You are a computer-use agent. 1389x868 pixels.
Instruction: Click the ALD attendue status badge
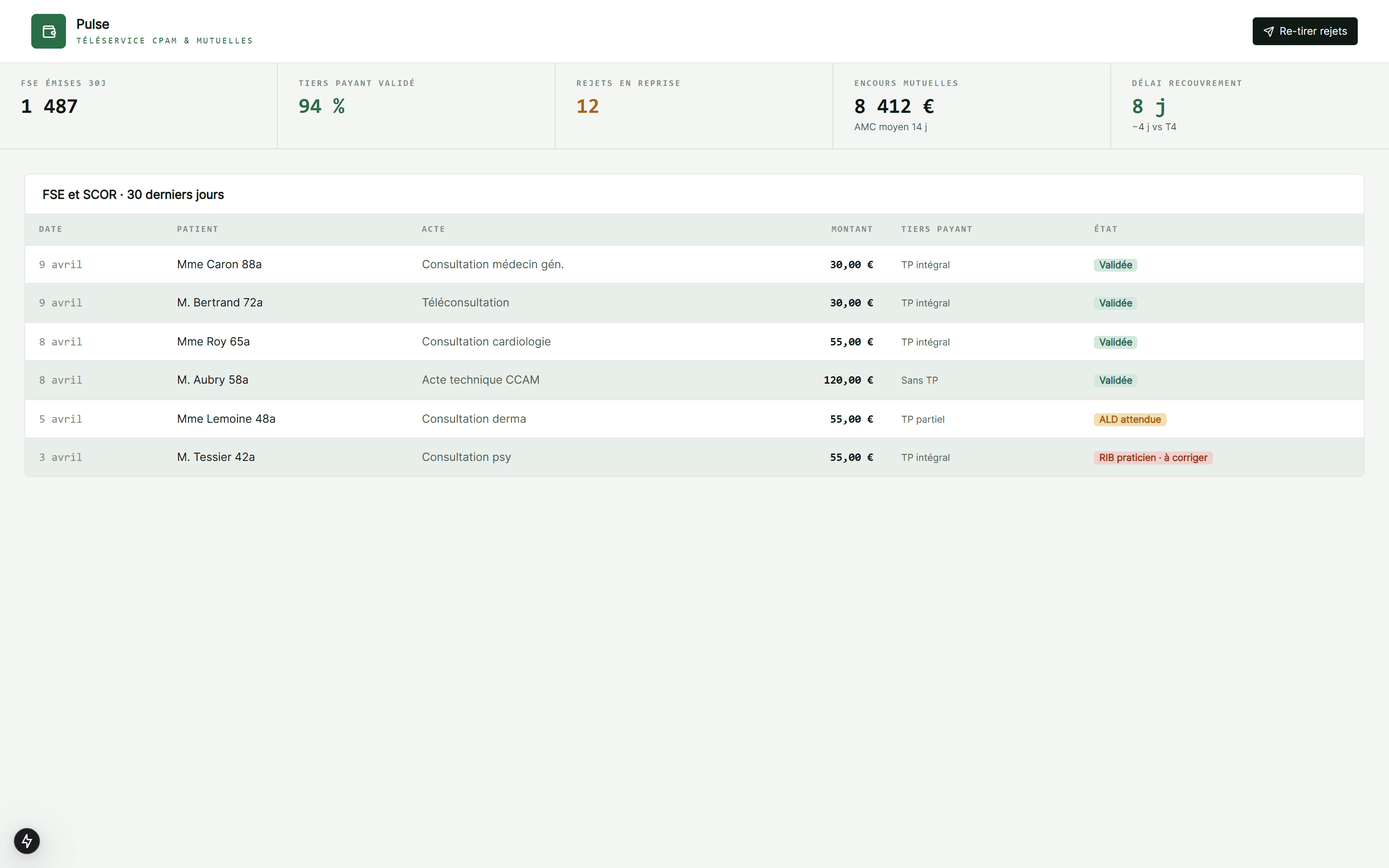1129,420
